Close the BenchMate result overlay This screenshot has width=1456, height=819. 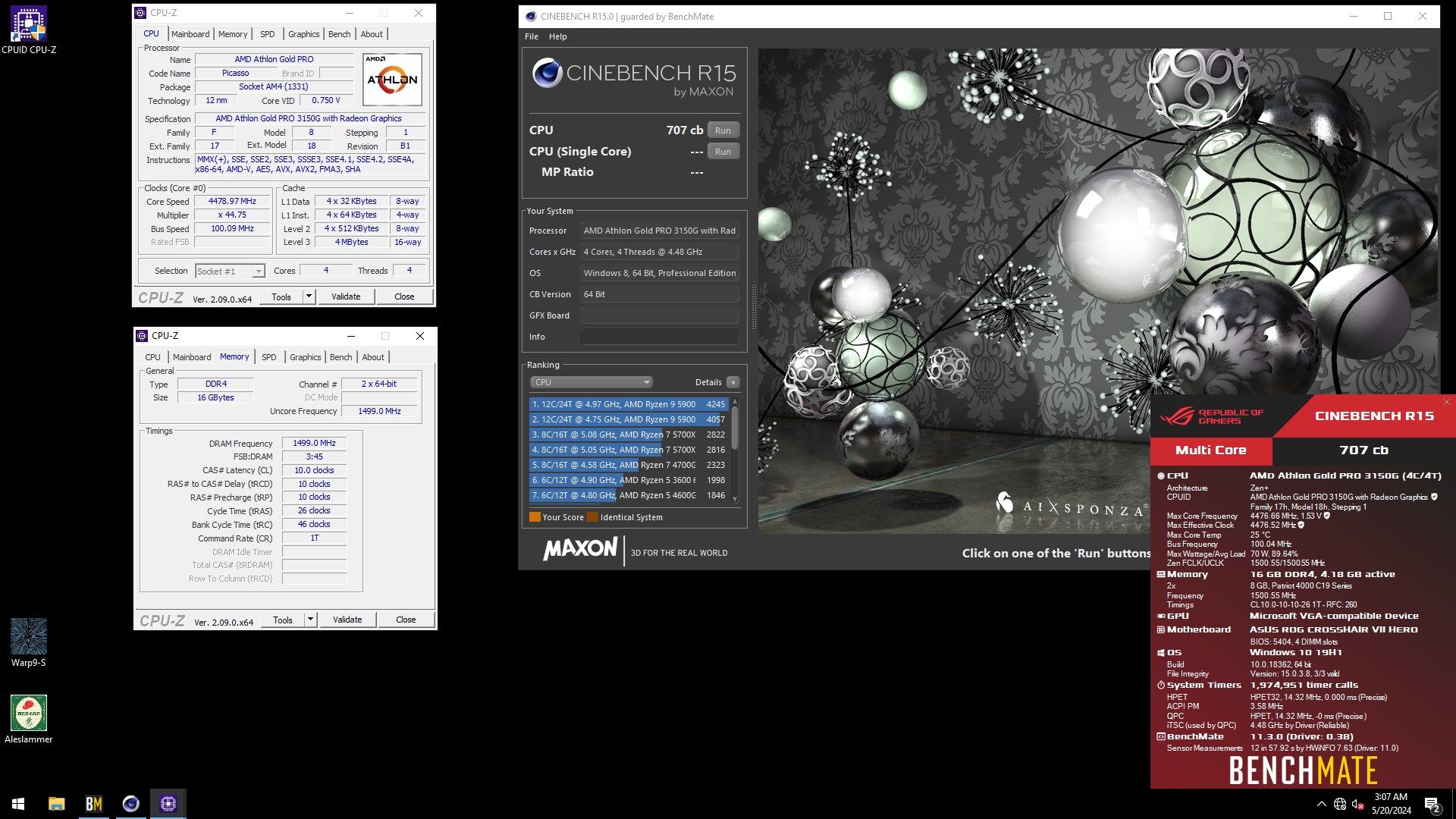(x=1447, y=402)
